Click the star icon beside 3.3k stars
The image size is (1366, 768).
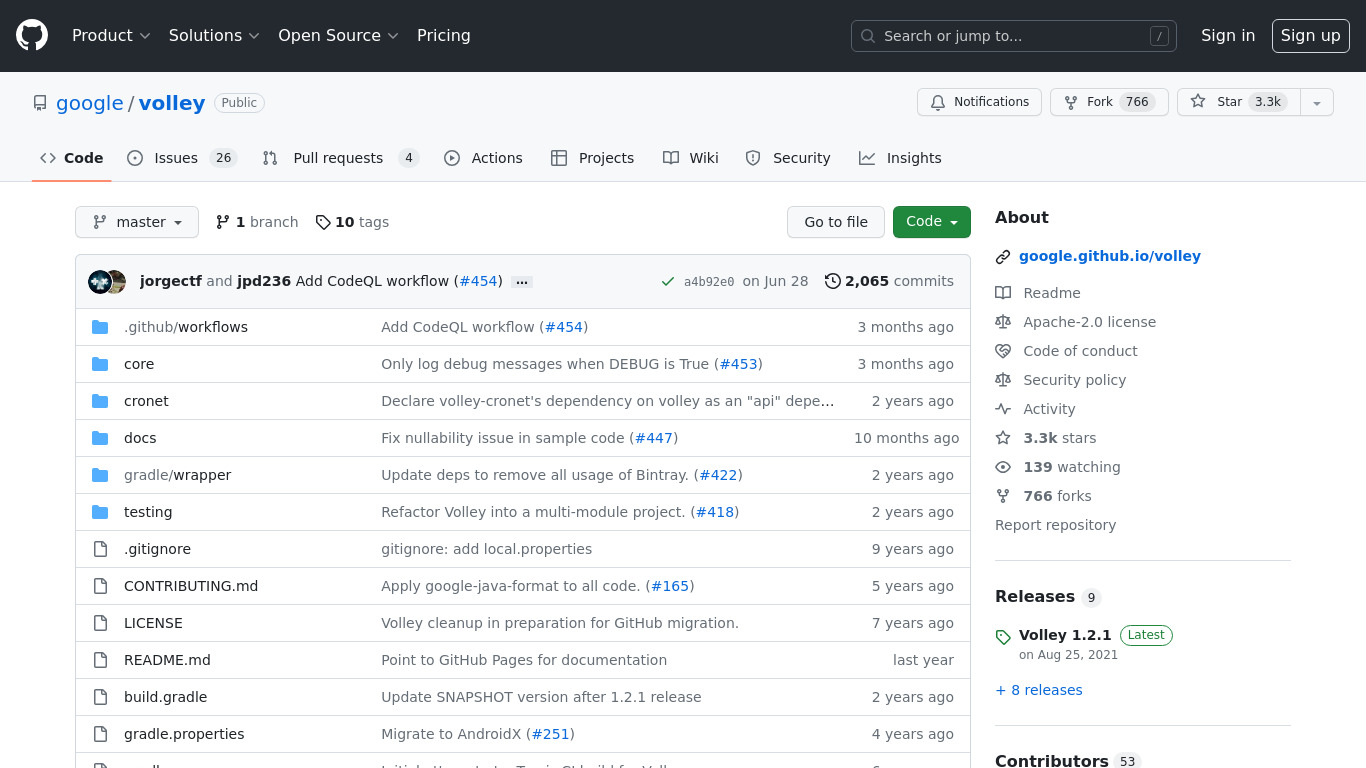click(x=1003, y=438)
